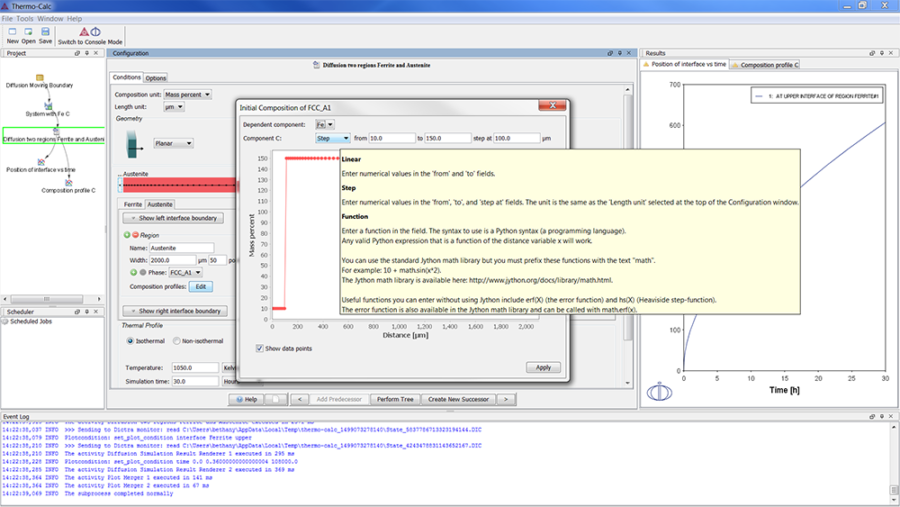
Task: Pin the Project panel
Action: pos(87,53)
